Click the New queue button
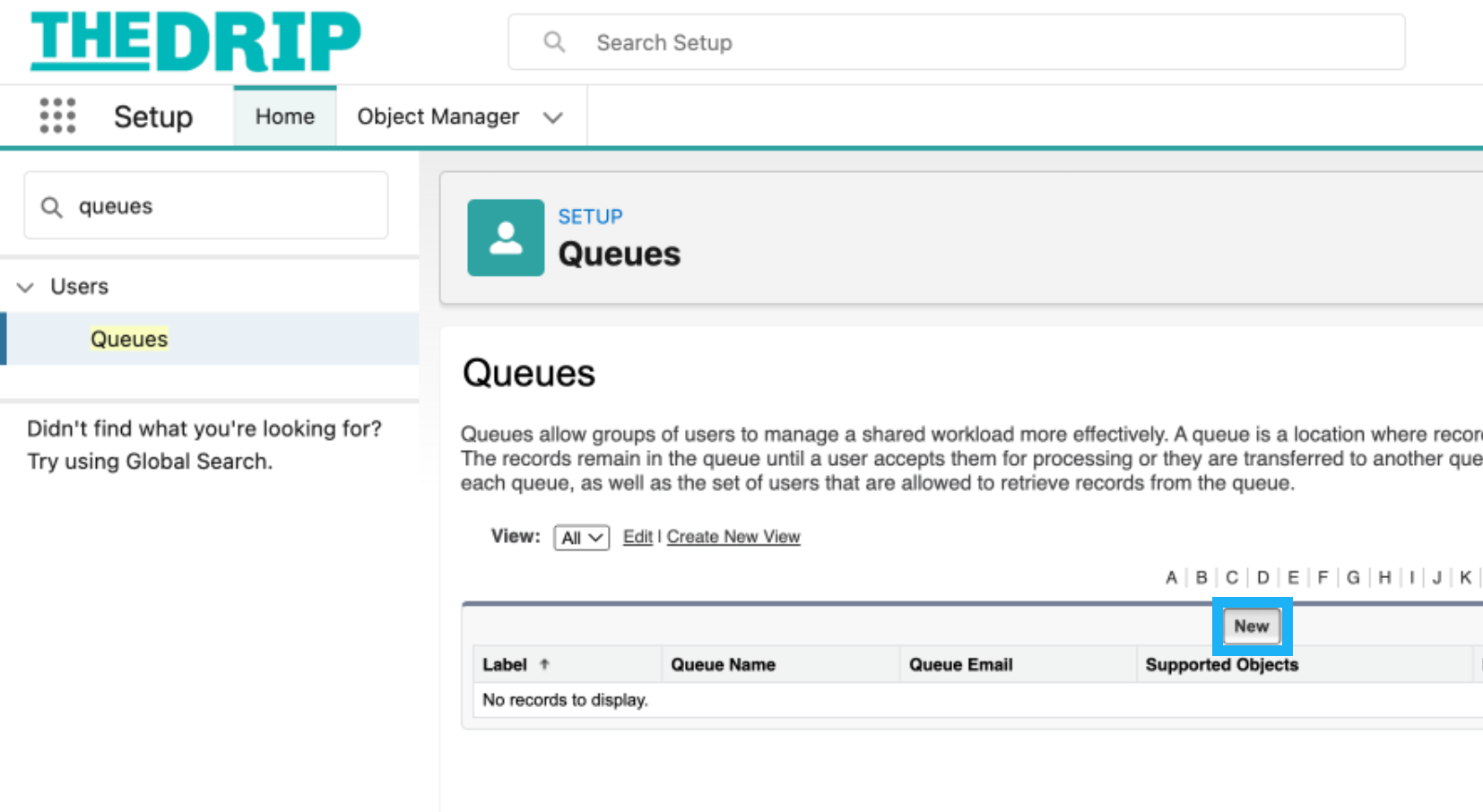 (x=1252, y=626)
